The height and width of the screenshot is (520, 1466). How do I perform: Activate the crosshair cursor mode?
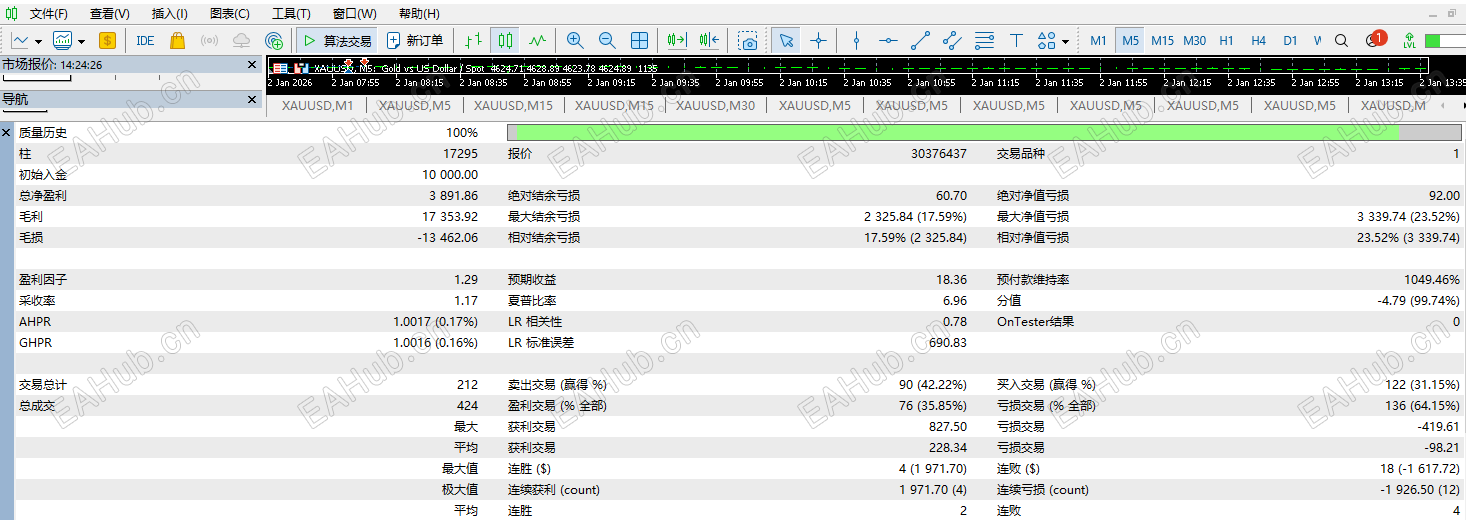click(x=818, y=41)
